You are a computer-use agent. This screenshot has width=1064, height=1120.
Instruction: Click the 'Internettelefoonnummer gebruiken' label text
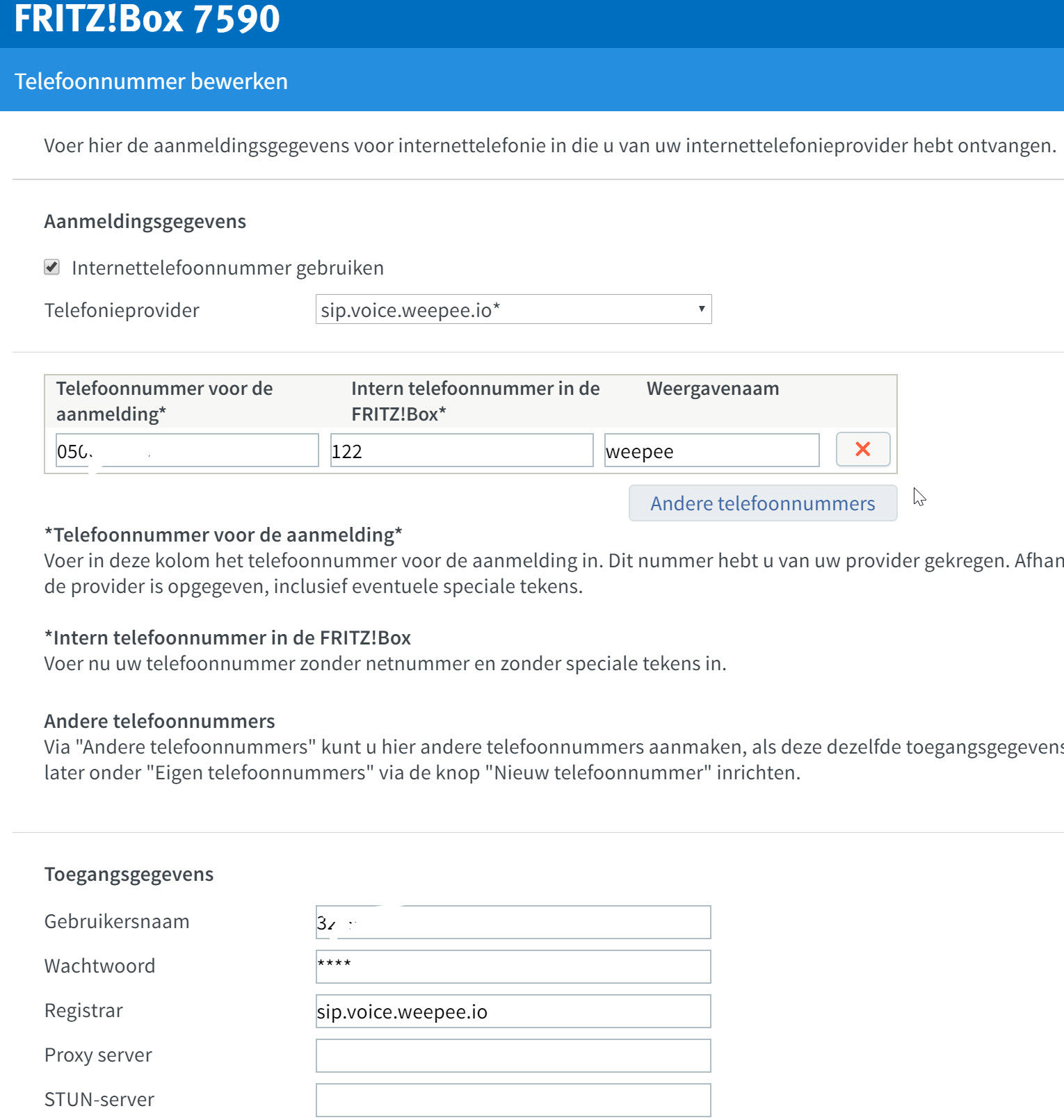(x=227, y=268)
